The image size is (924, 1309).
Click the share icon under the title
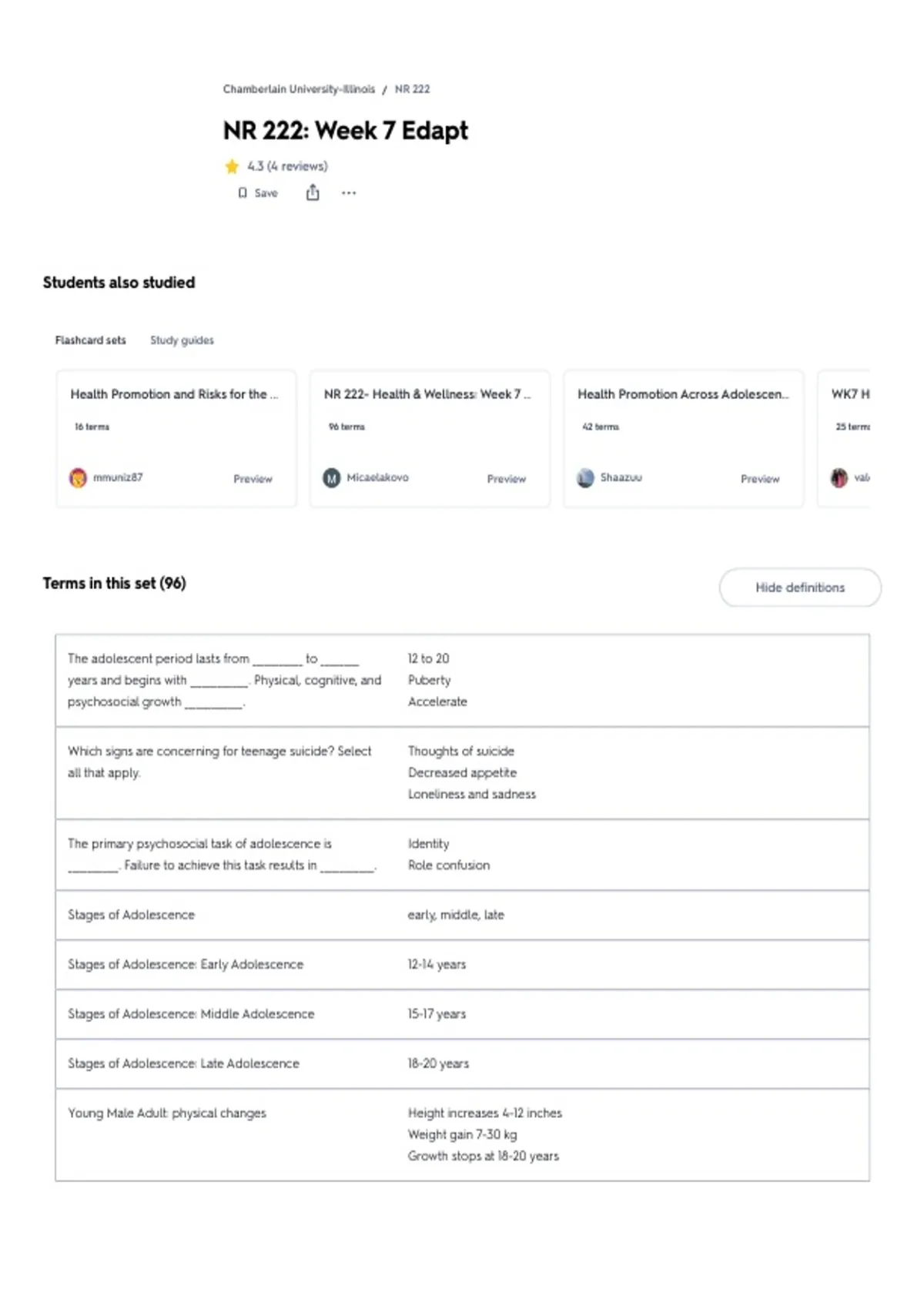point(313,192)
